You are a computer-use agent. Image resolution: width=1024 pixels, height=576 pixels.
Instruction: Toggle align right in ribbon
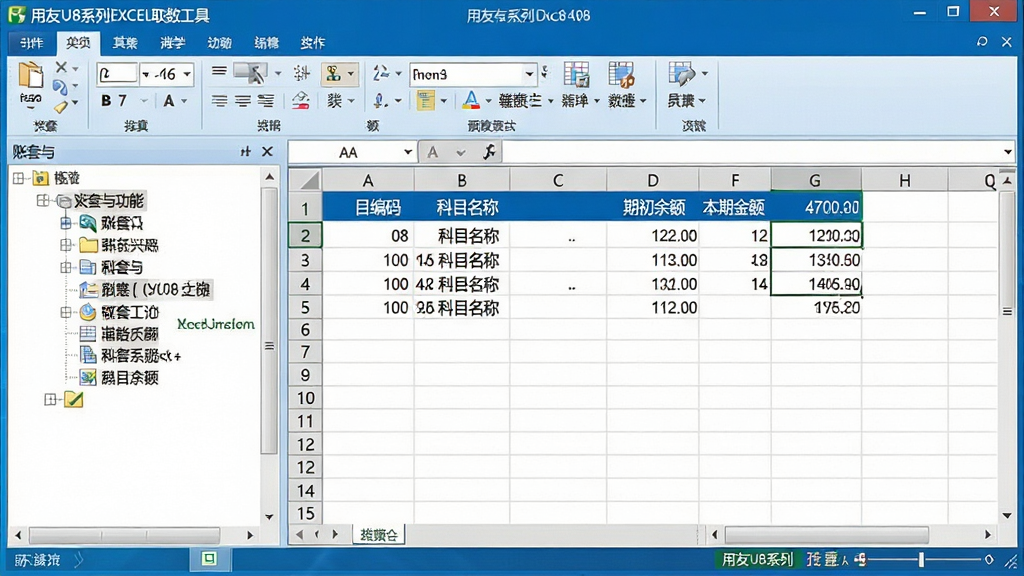[x=265, y=101]
